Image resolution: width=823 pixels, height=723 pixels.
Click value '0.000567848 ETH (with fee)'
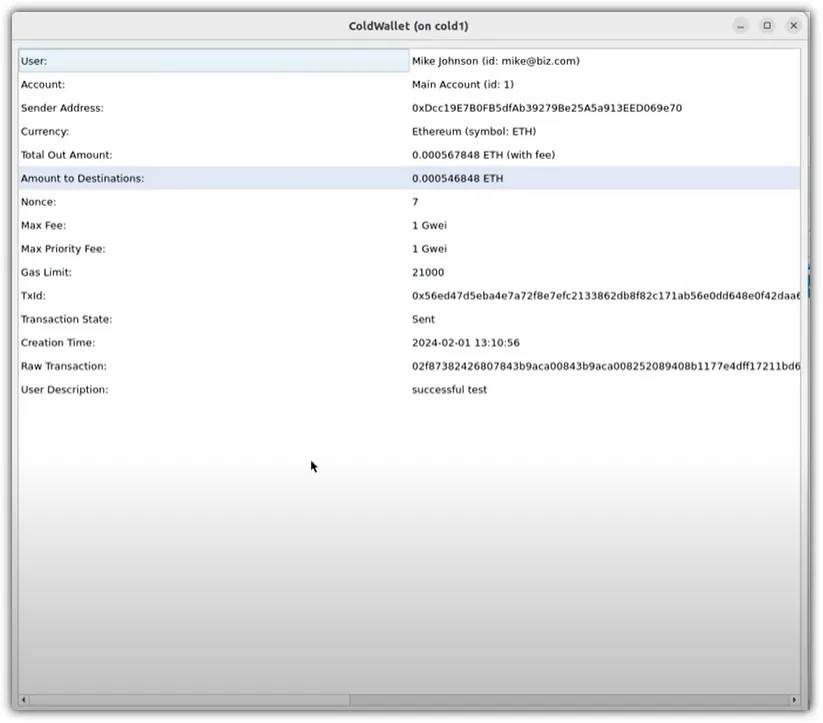coord(483,155)
